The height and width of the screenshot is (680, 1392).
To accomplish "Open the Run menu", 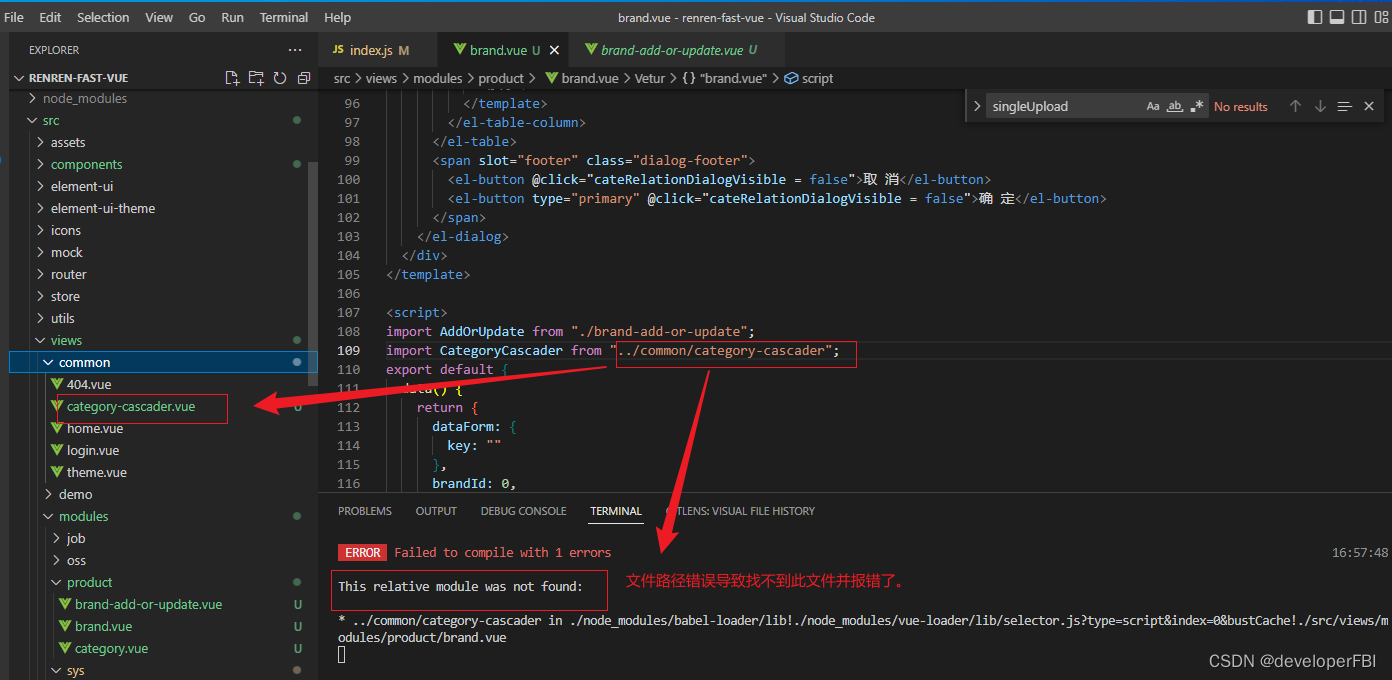I will [x=232, y=17].
